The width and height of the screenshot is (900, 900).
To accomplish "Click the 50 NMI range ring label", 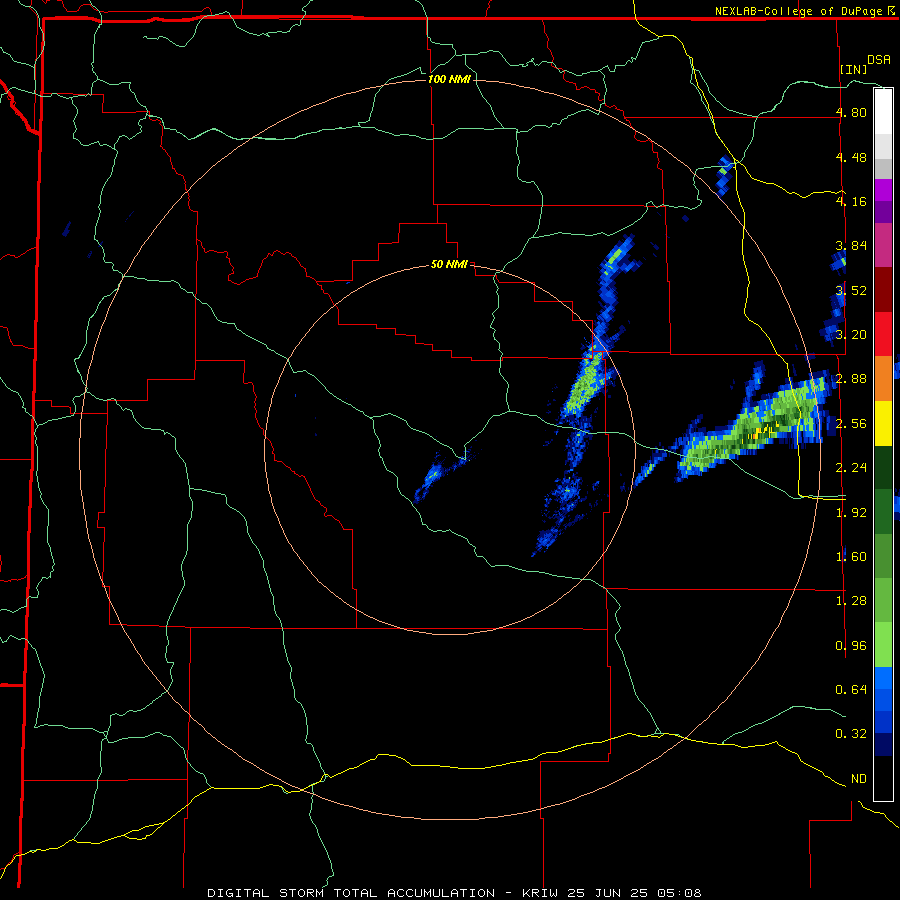I will click(449, 265).
